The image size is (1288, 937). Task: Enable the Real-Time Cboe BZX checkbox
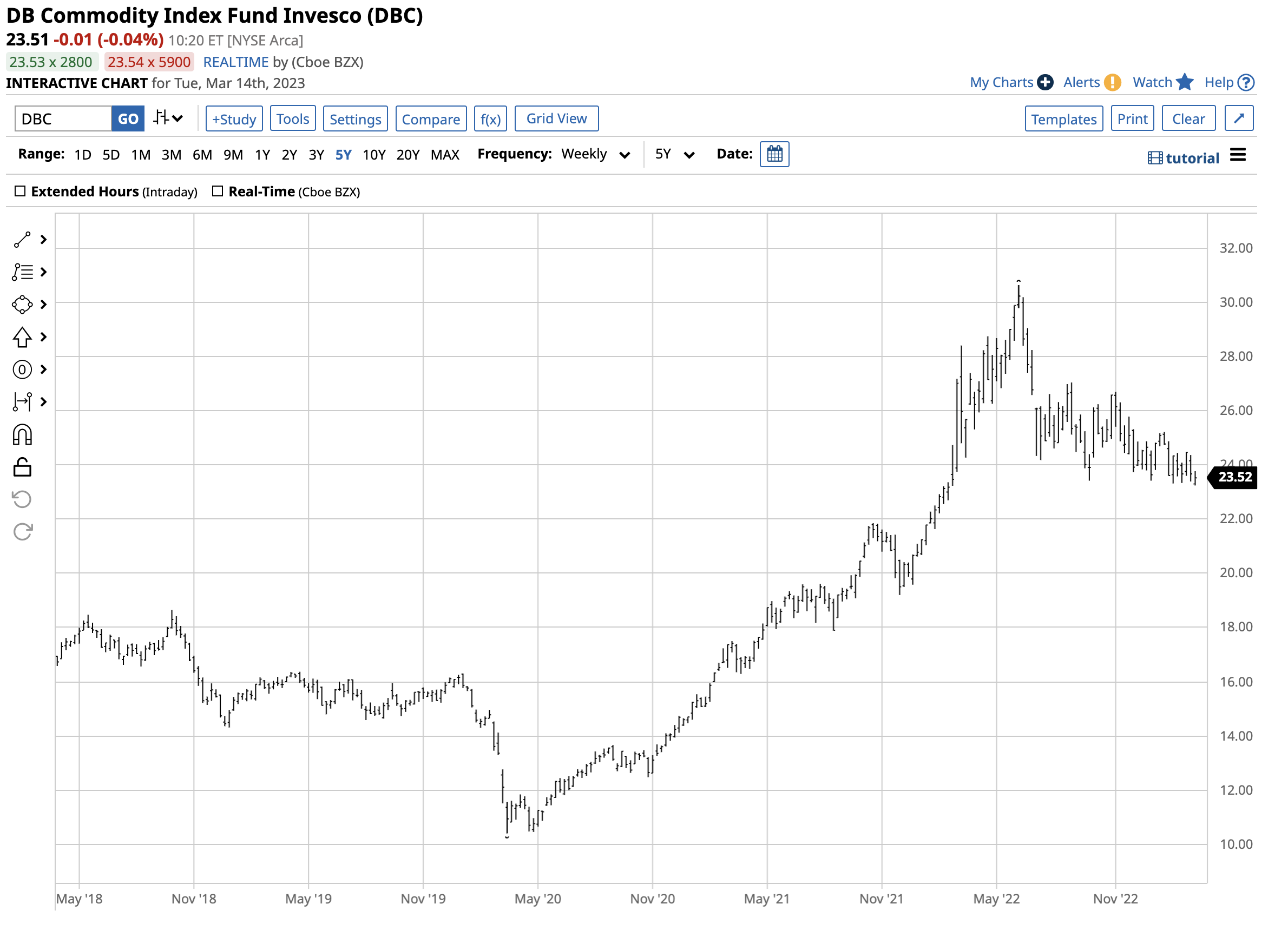(218, 192)
